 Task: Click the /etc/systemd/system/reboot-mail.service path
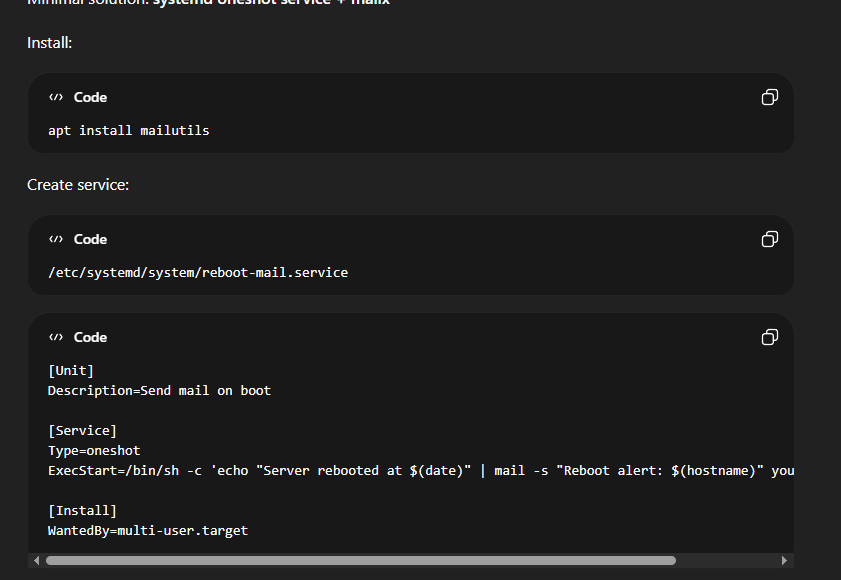coord(197,272)
